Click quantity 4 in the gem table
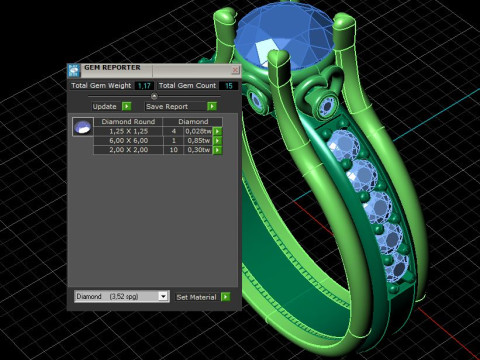480x360 pixels. 173,131
